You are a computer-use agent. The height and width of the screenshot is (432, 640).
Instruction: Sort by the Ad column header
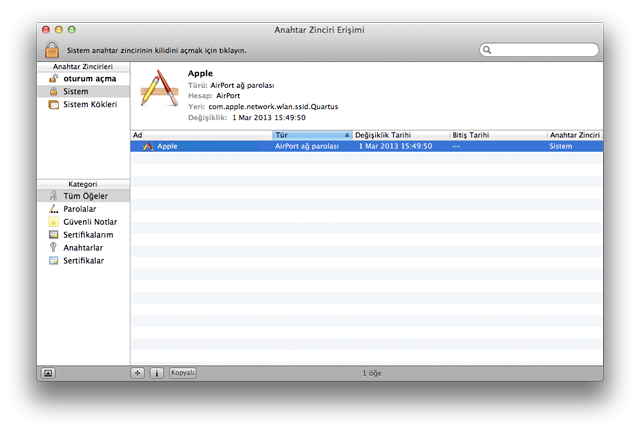click(202, 135)
